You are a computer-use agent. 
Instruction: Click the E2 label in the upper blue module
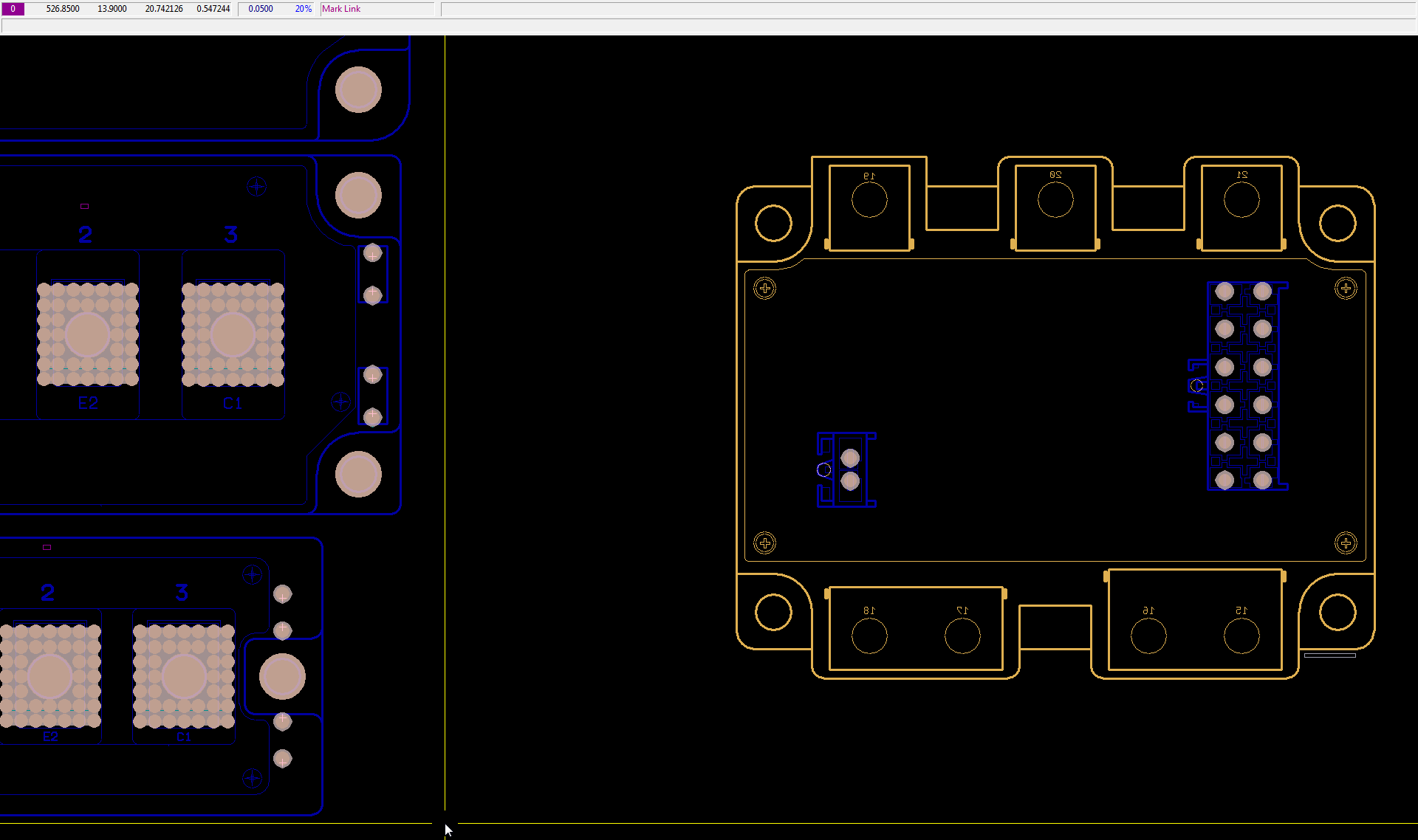[88, 403]
